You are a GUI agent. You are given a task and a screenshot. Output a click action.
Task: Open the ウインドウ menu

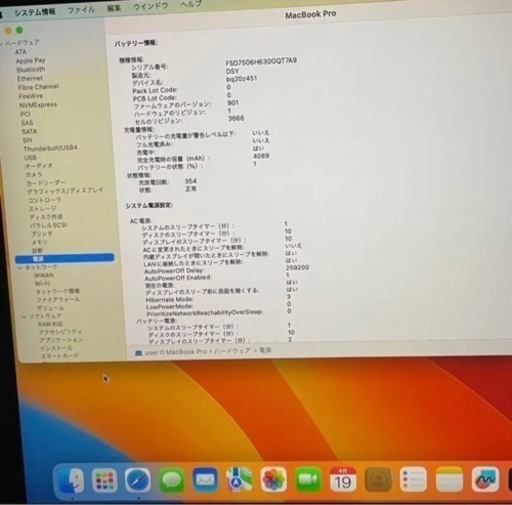tap(150, 6)
